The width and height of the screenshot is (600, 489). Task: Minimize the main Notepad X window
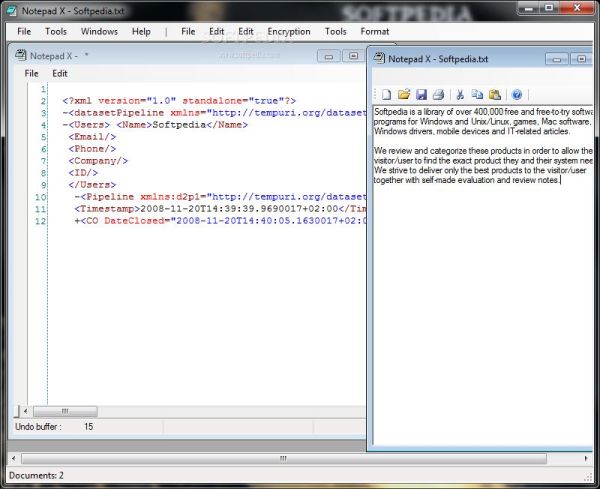tap(528, 8)
